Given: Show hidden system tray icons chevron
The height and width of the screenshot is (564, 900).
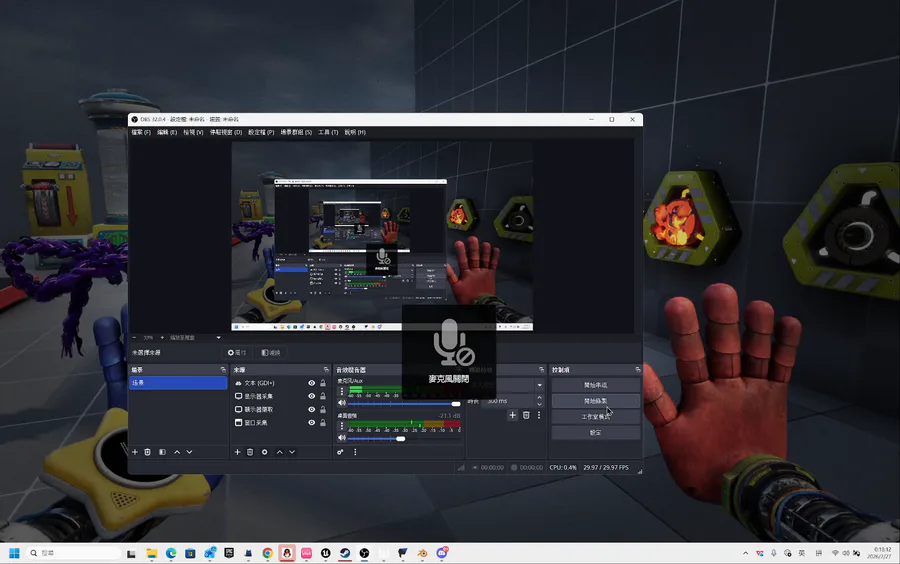Looking at the screenshot, I should [745, 553].
